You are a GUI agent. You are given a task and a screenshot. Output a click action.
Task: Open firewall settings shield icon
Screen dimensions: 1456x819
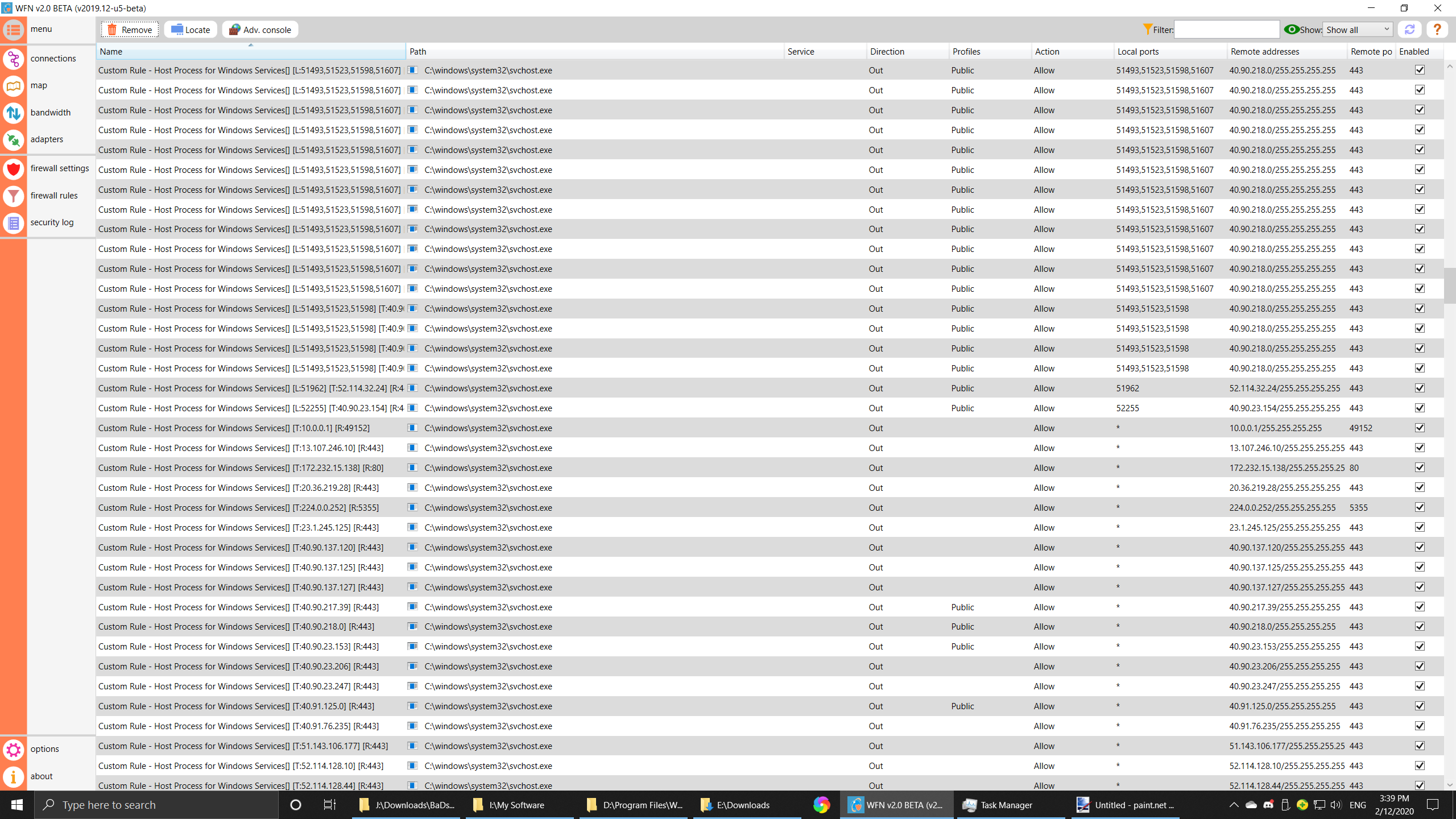[14, 169]
